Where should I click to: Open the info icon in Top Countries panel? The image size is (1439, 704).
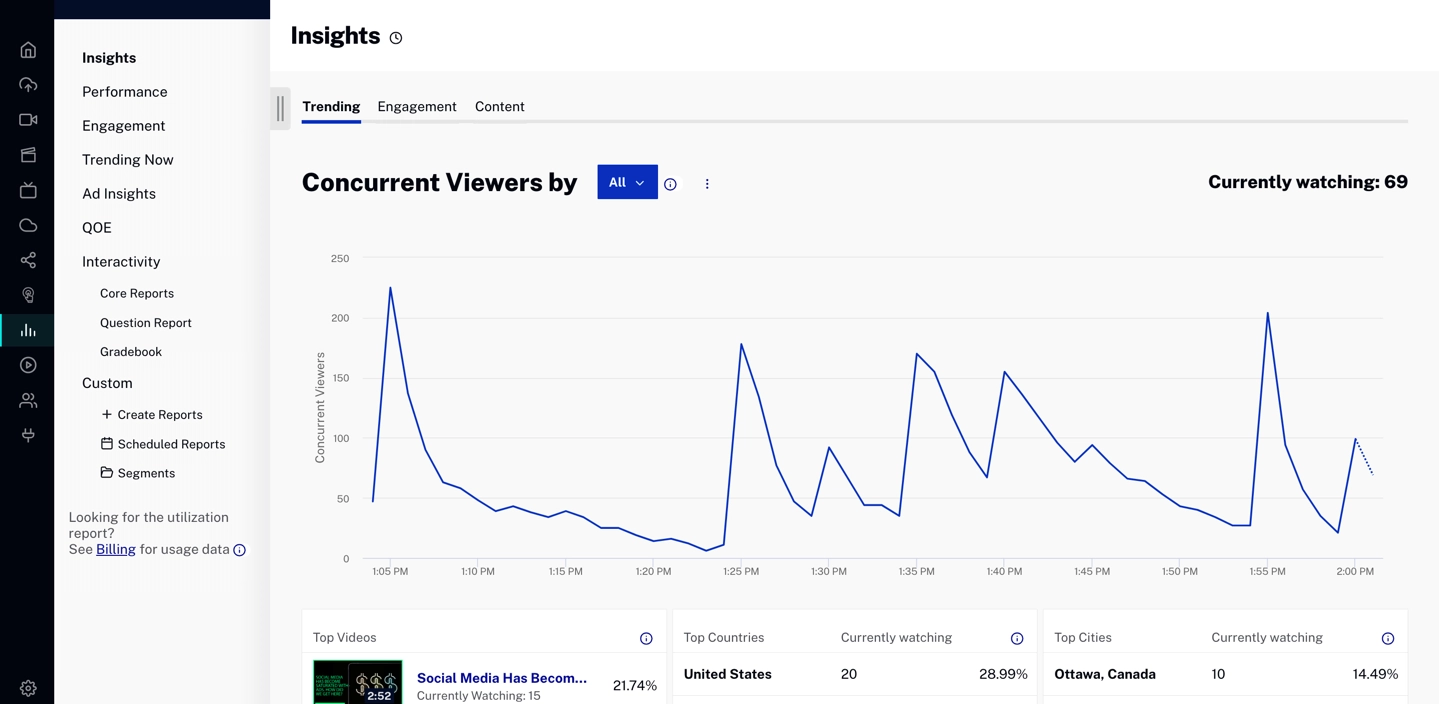[1017, 637]
